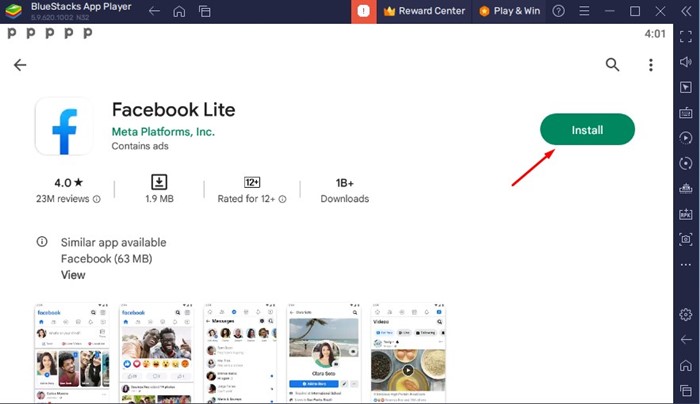Open the Rated for 12+ info icon
The width and height of the screenshot is (700, 404).
click(x=282, y=200)
